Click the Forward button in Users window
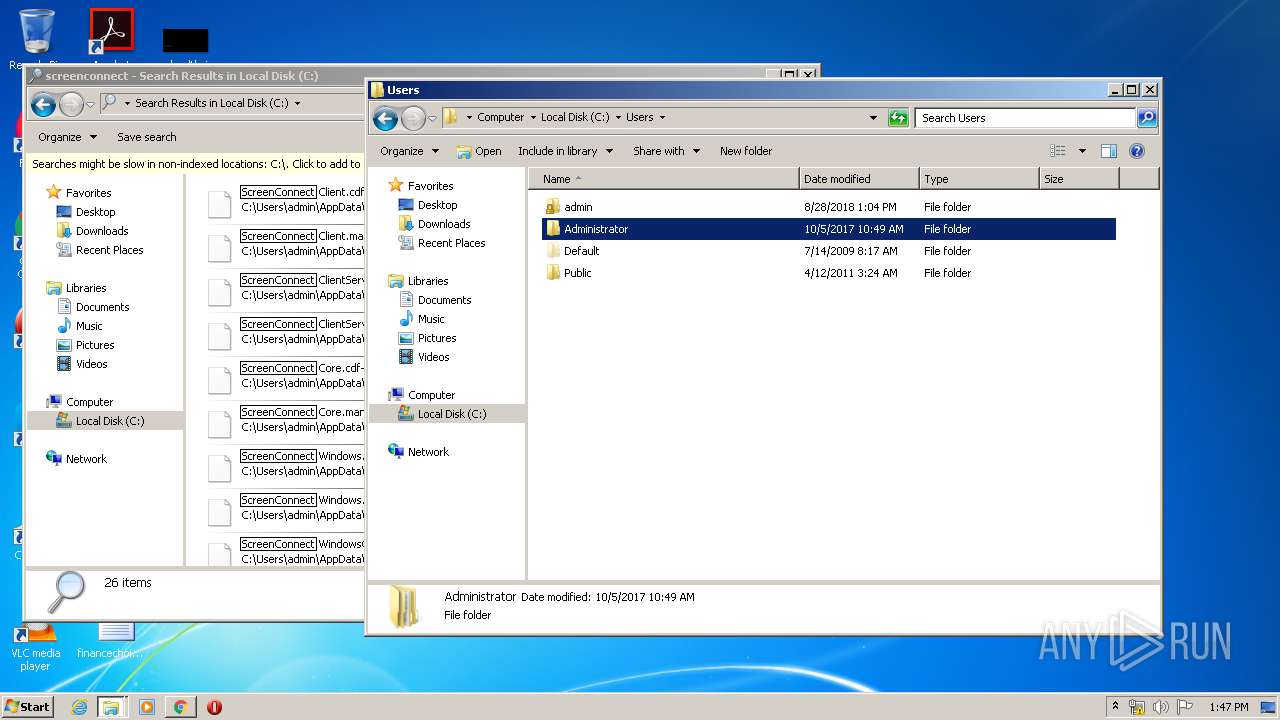 click(412, 118)
